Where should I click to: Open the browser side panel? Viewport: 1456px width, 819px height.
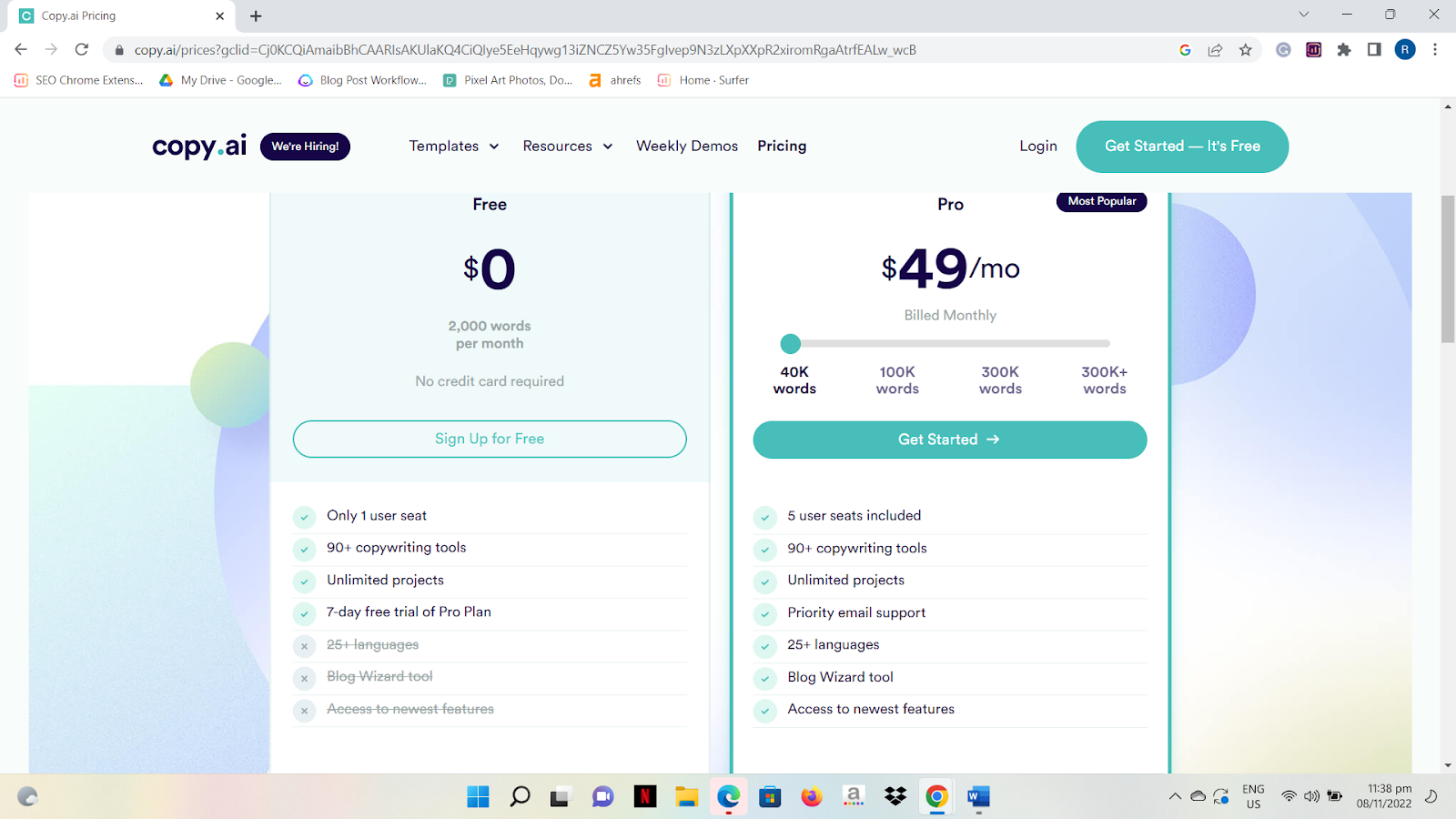click(1374, 50)
